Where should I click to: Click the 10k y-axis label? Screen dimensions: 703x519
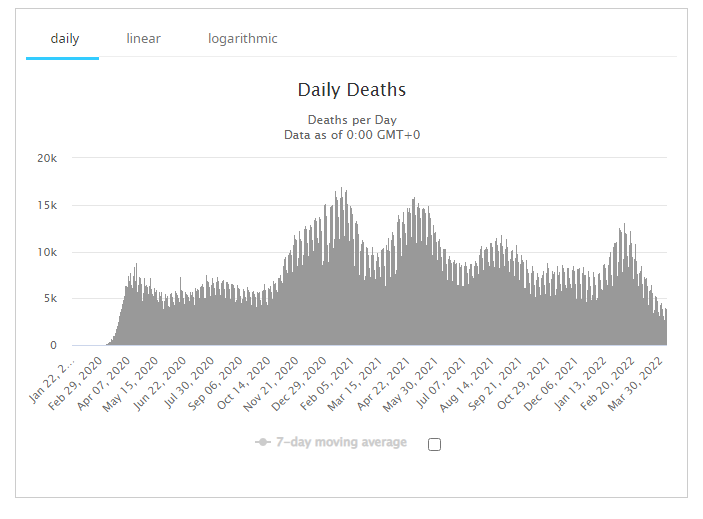(x=46, y=252)
